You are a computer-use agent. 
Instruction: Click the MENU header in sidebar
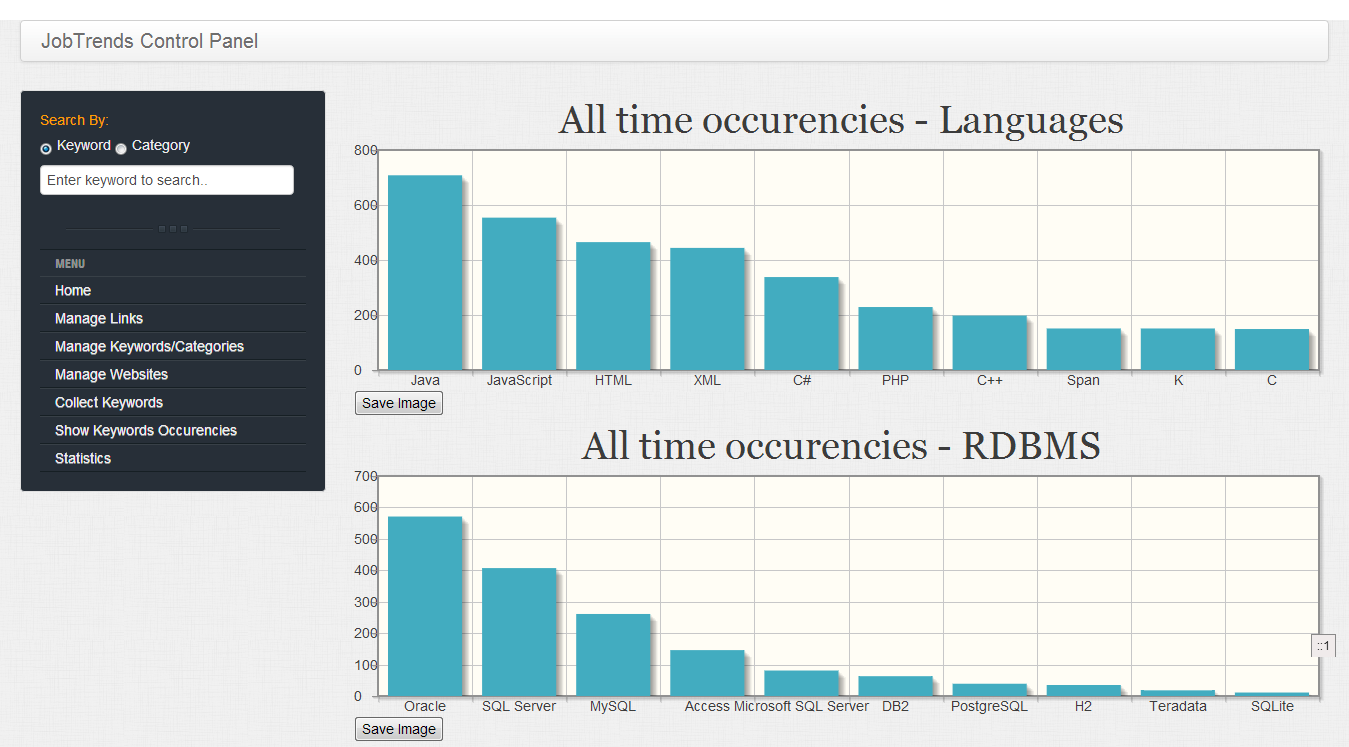[x=70, y=264]
